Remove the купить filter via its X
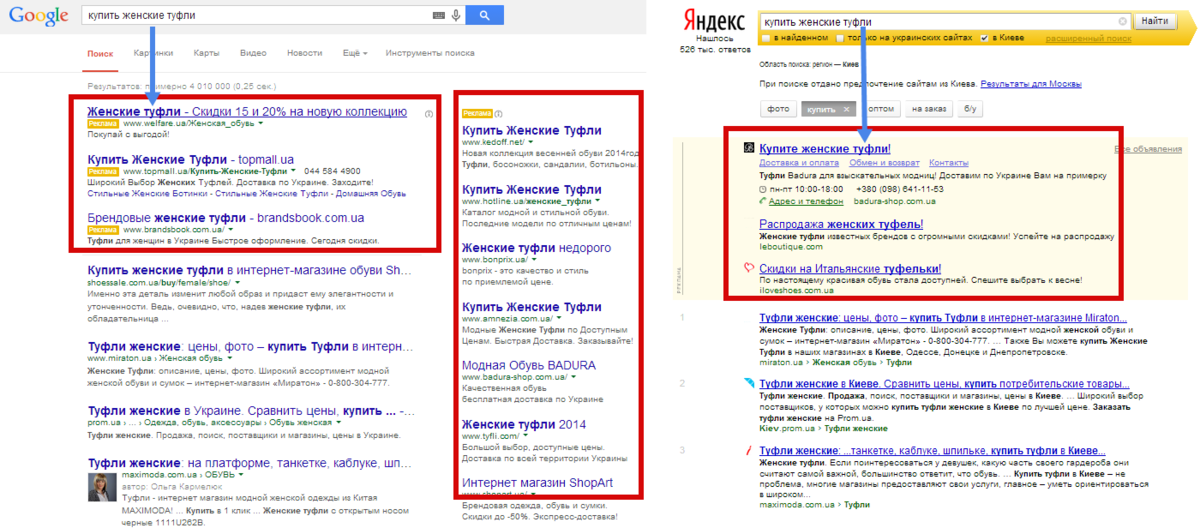This screenshot has width=1200, height=528. (x=846, y=108)
